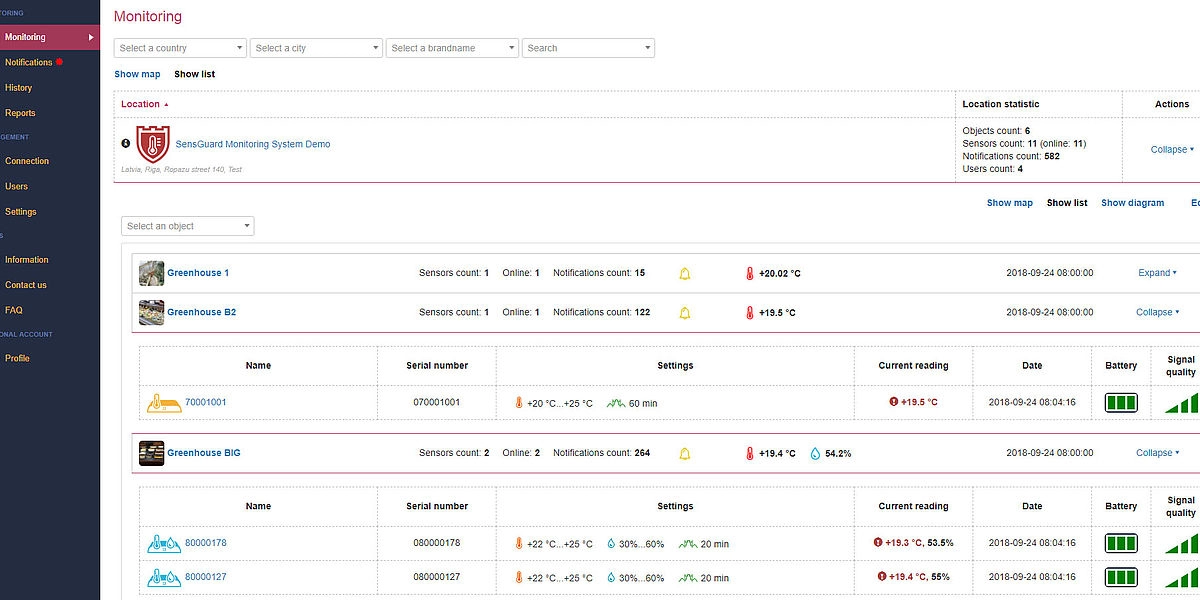The image size is (1200, 600).
Task: Open sensor 80000178 link
Action: coord(206,543)
